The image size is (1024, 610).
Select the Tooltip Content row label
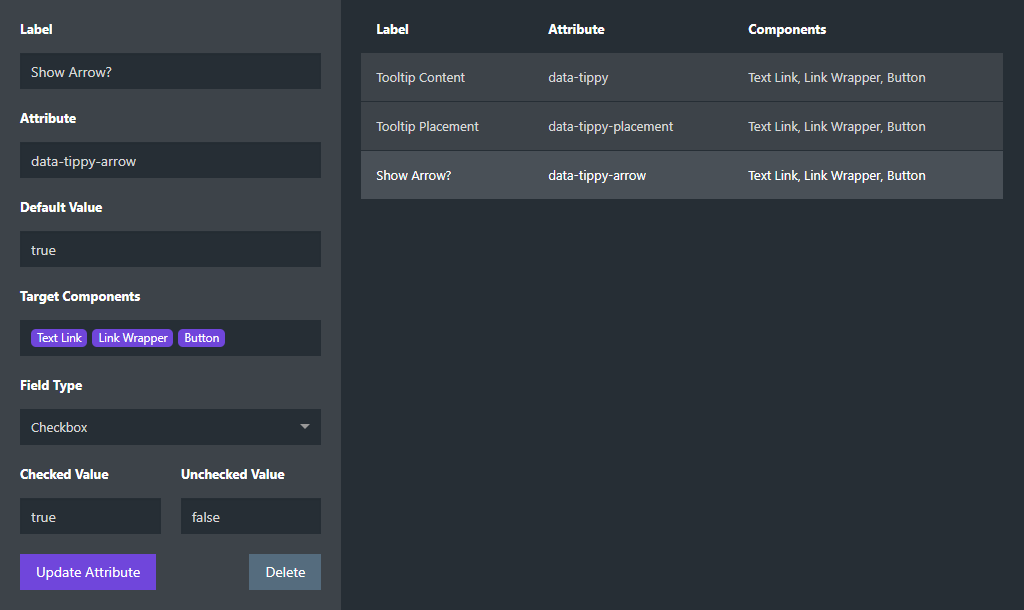coord(420,77)
